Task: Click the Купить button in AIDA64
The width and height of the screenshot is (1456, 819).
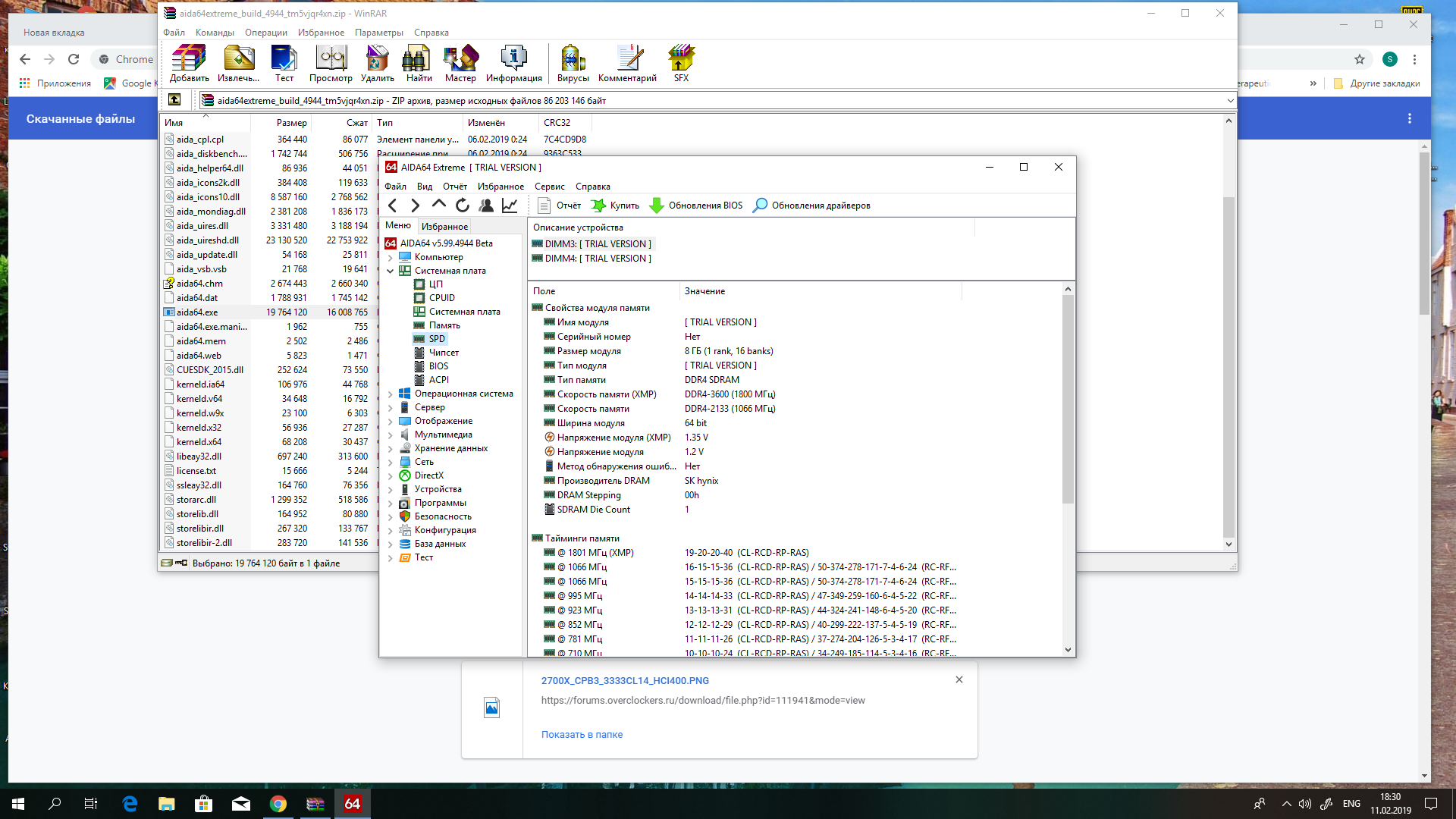Action: click(x=615, y=206)
